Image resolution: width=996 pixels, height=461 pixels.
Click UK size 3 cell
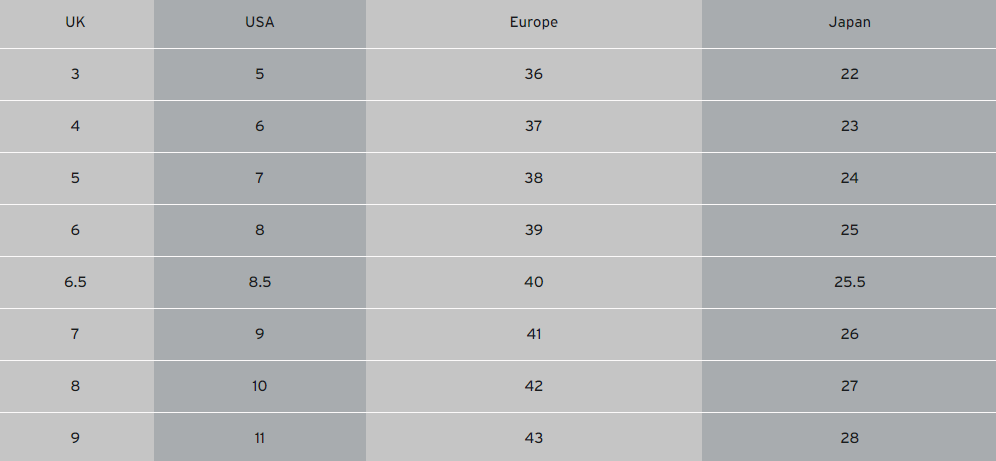point(75,74)
